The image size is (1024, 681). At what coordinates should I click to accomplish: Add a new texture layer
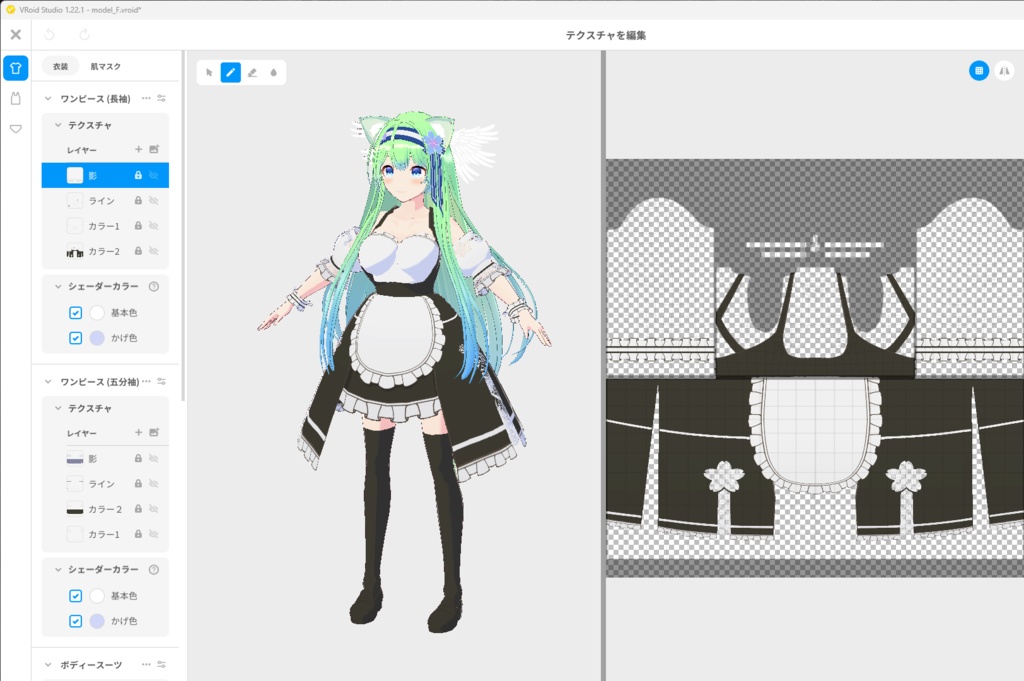pos(137,148)
